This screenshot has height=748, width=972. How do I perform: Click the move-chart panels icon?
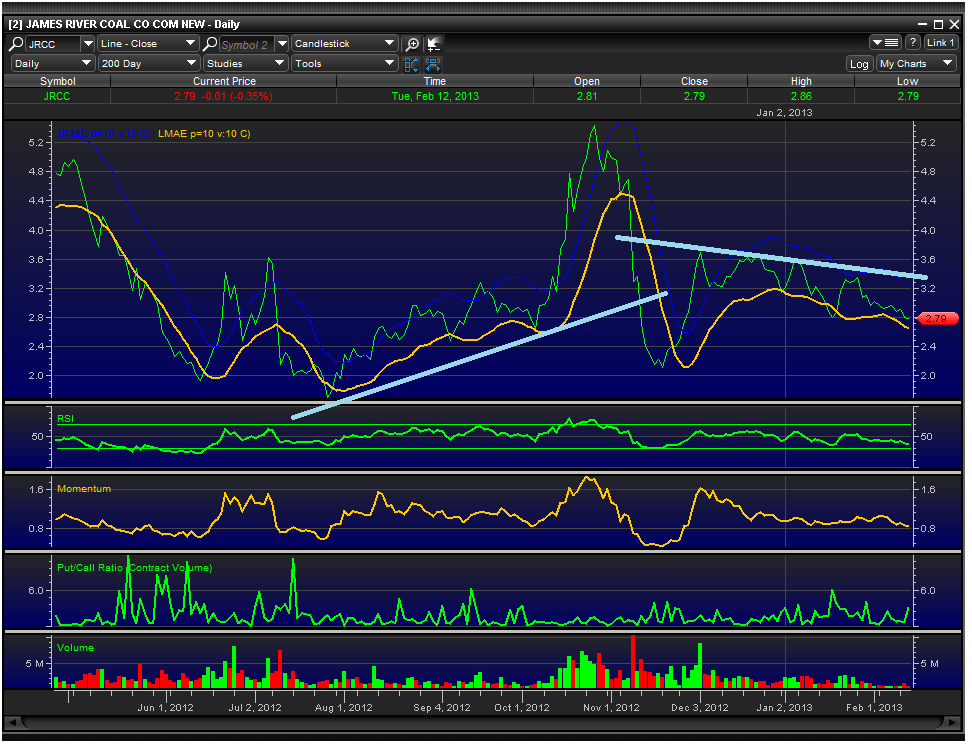(434, 63)
